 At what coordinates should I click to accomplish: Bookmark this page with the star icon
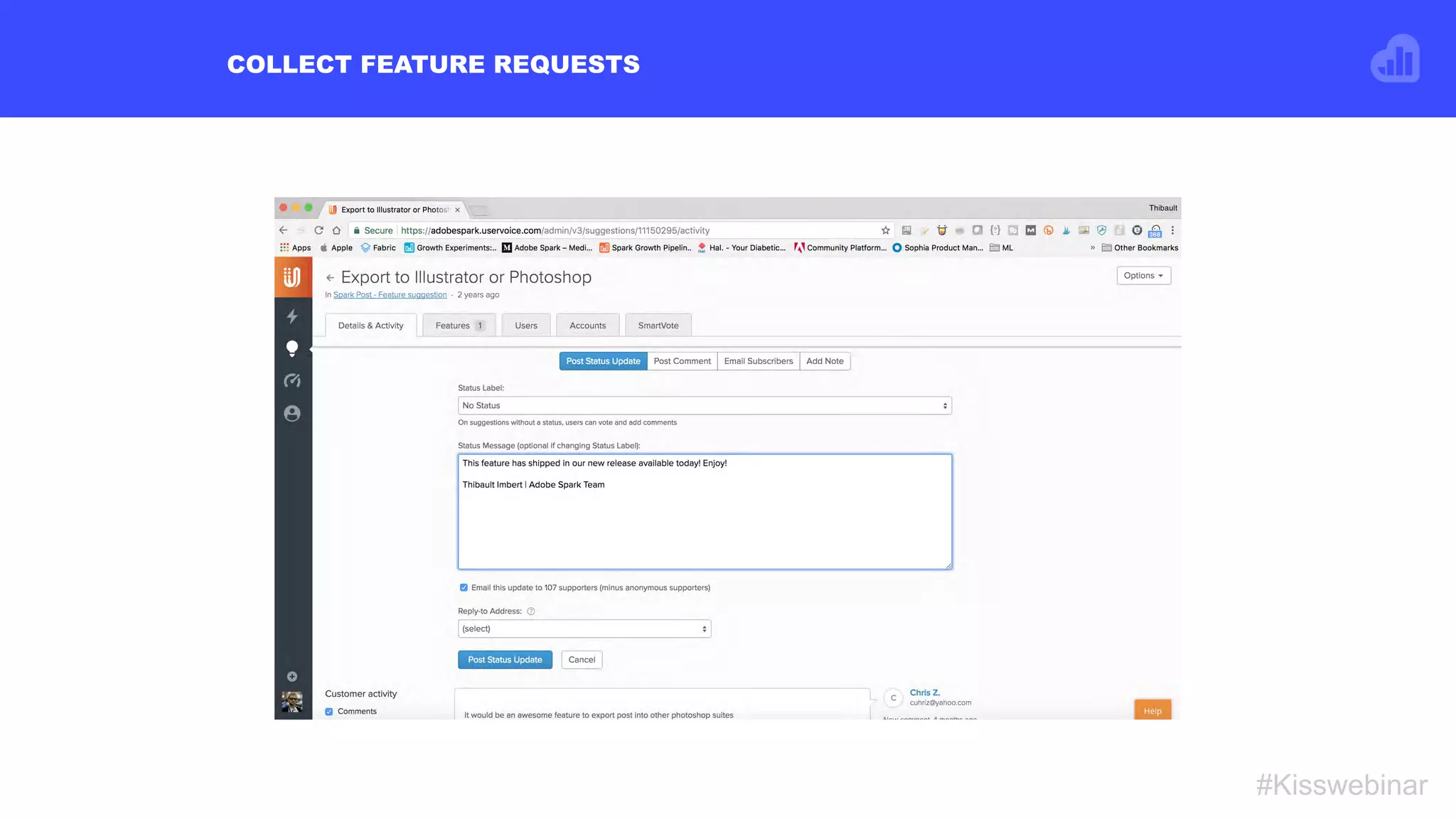point(886,230)
